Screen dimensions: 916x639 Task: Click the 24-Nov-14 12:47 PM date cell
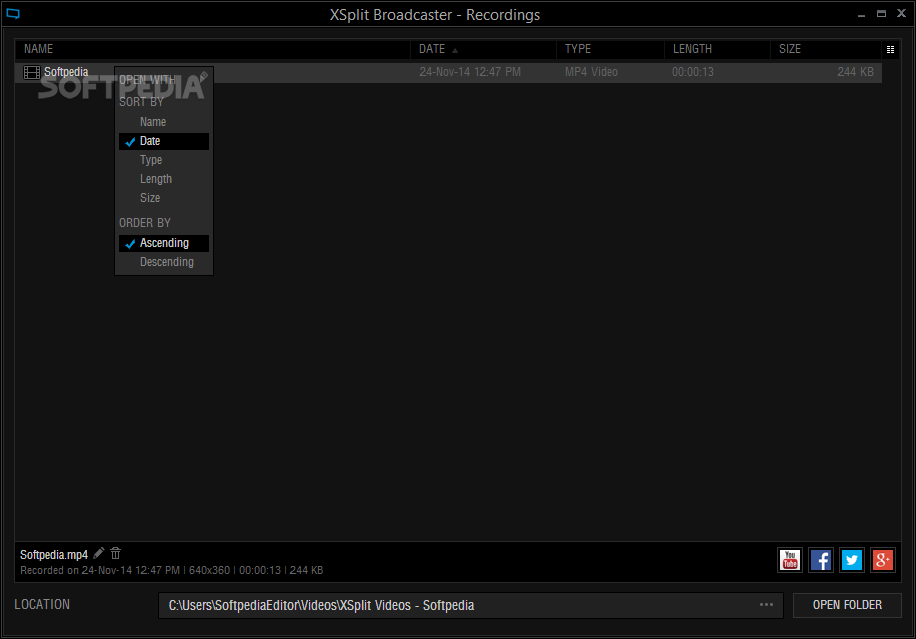470,72
